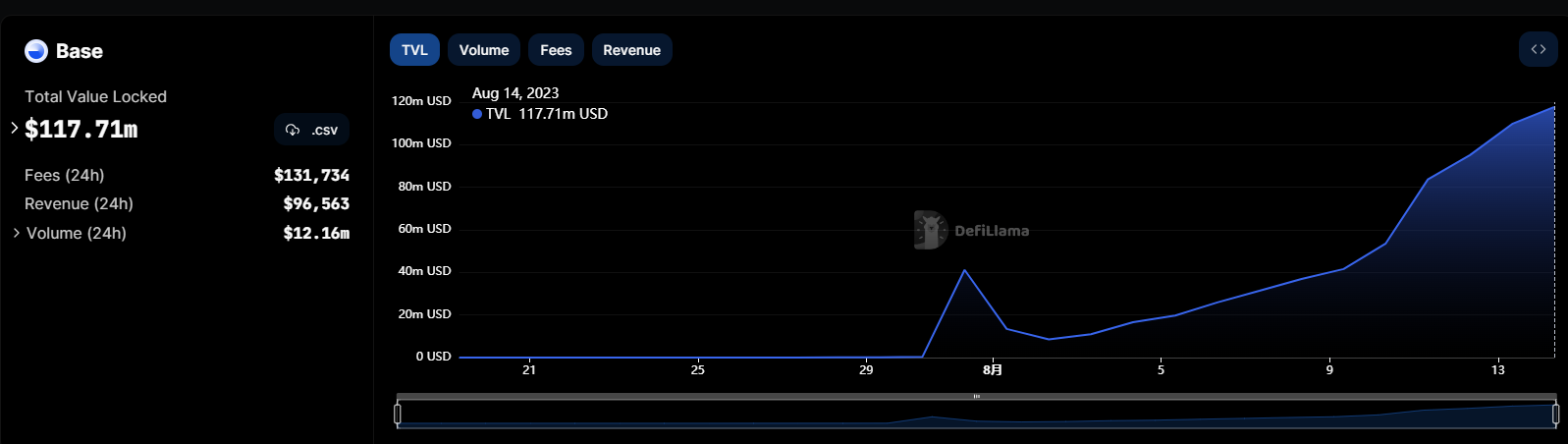The height and width of the screenshot is (444, 1568).
Task: Click the Revenue (24h) value $96,563
Action: click(x=315, y=203)
